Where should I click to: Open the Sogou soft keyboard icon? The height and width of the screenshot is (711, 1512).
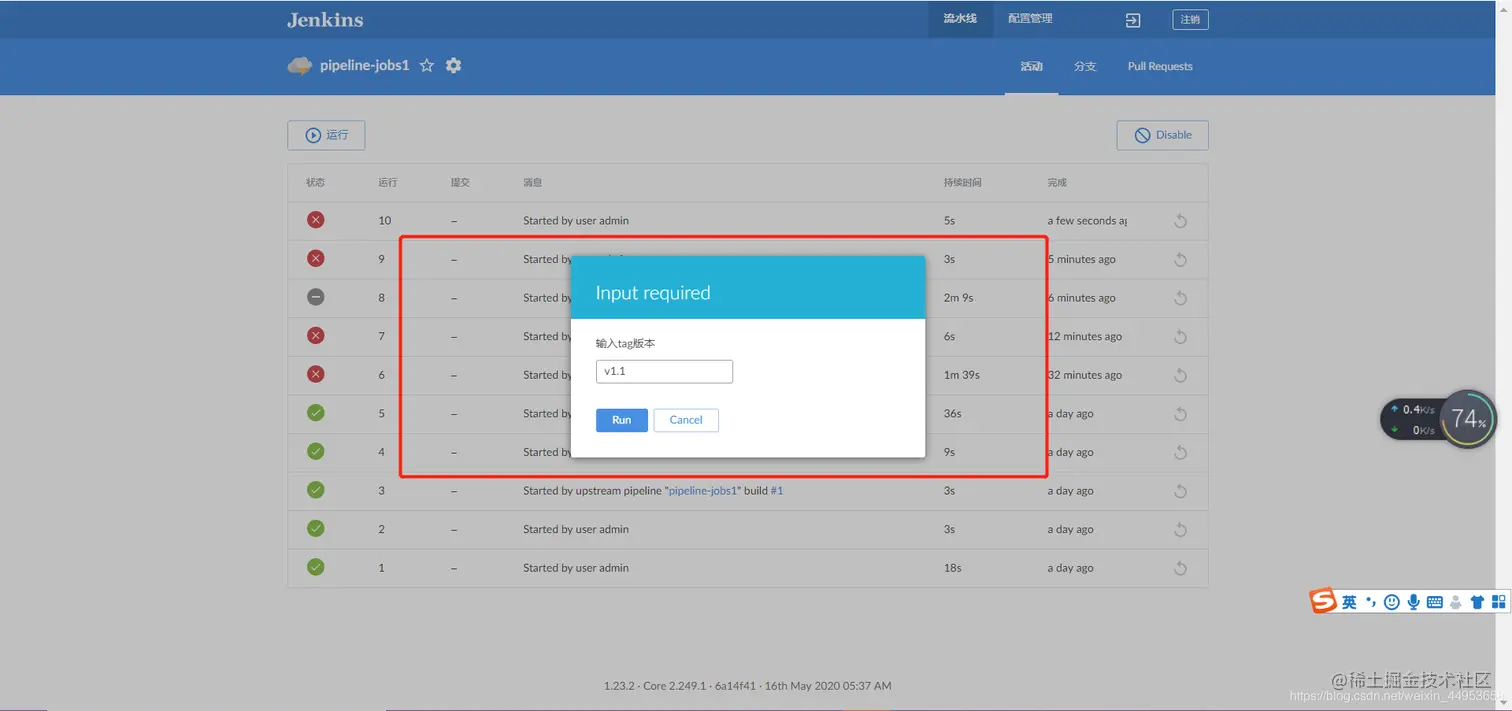coord(1435,602)
